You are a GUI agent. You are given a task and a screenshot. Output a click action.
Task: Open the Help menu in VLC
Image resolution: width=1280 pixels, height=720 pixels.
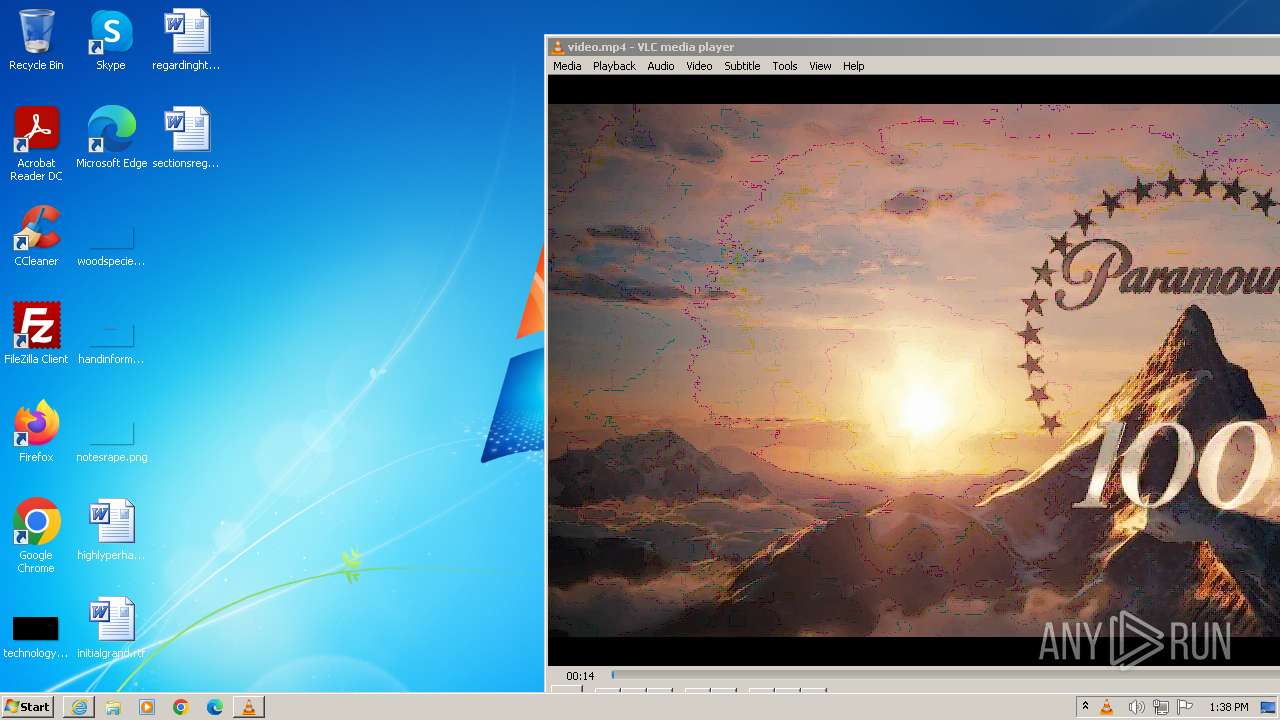[853, 66]
